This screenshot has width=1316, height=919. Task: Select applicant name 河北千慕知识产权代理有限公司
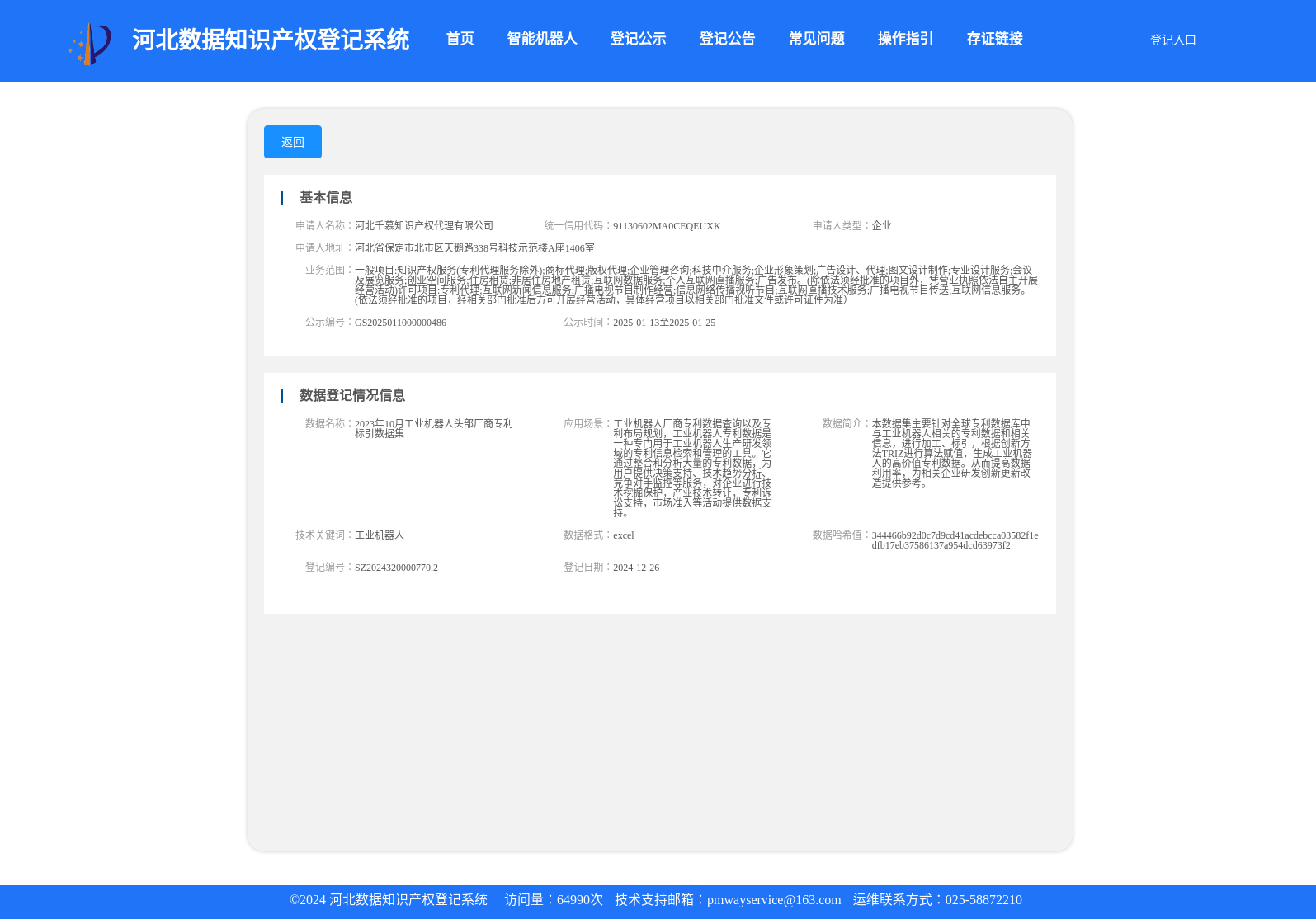(x=424, y=225)
